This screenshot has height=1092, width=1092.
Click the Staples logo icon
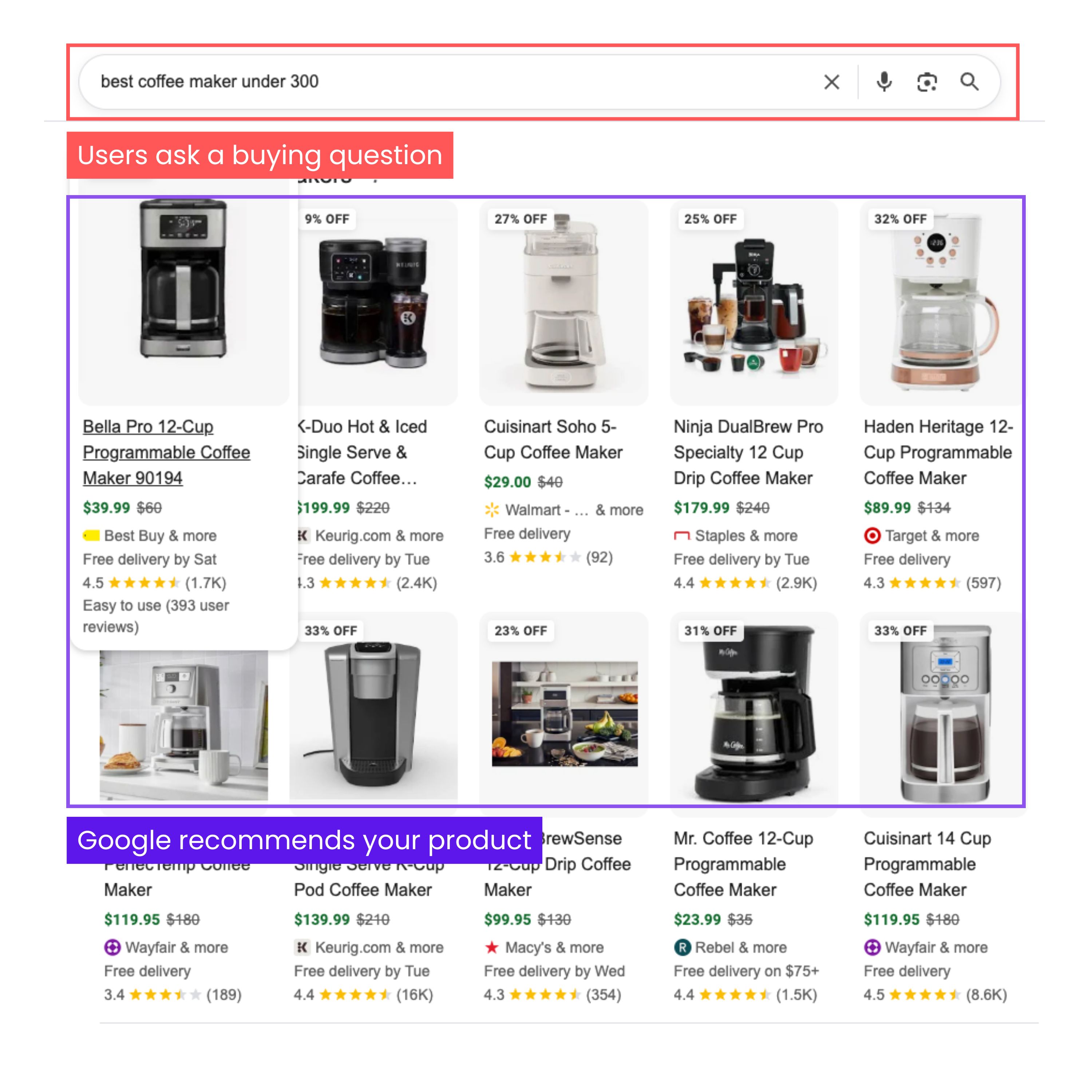click(x=682, y=535)
